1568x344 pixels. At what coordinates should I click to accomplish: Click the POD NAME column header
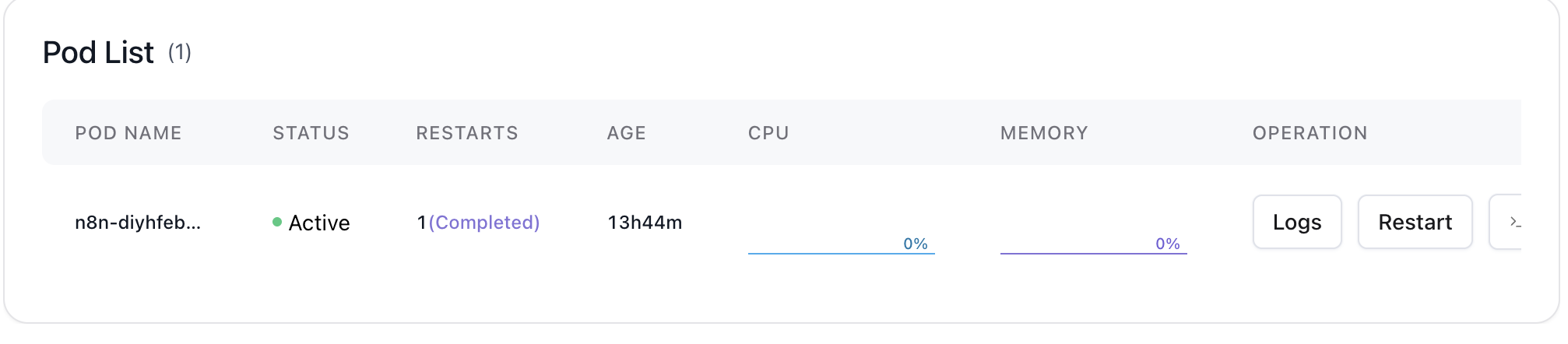[128, 133]
